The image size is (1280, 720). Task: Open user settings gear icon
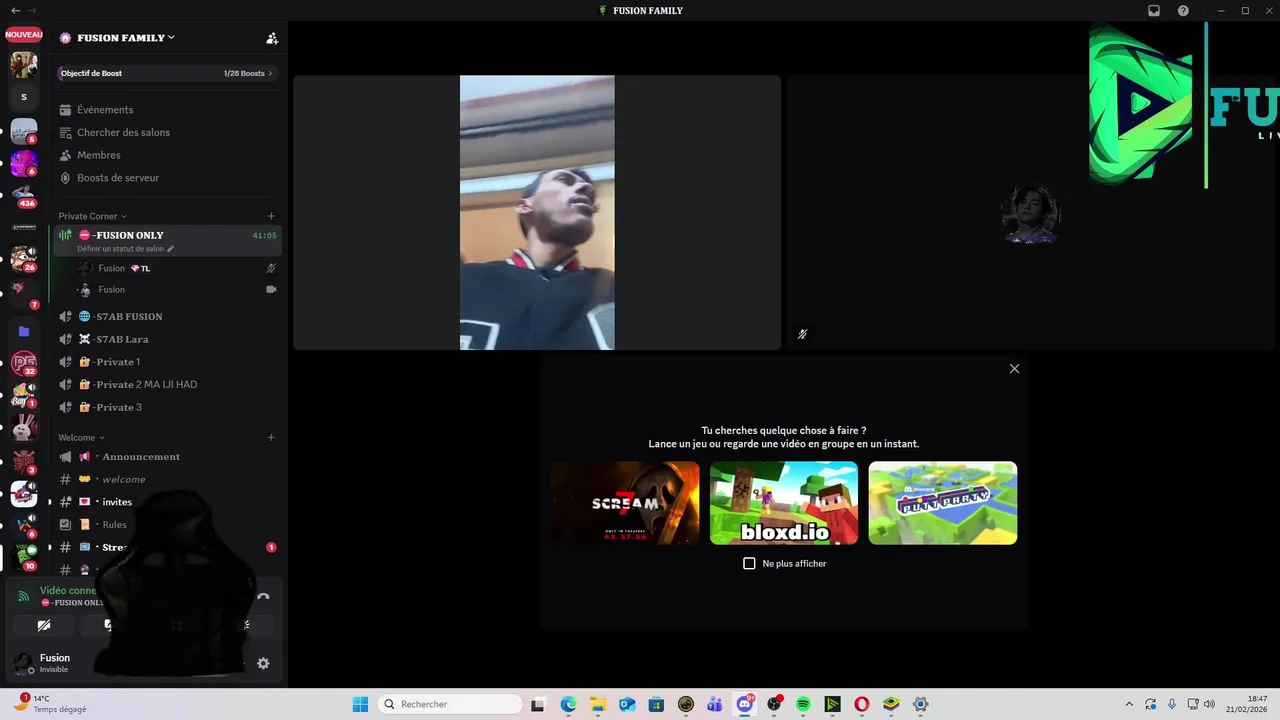(263, 663)
